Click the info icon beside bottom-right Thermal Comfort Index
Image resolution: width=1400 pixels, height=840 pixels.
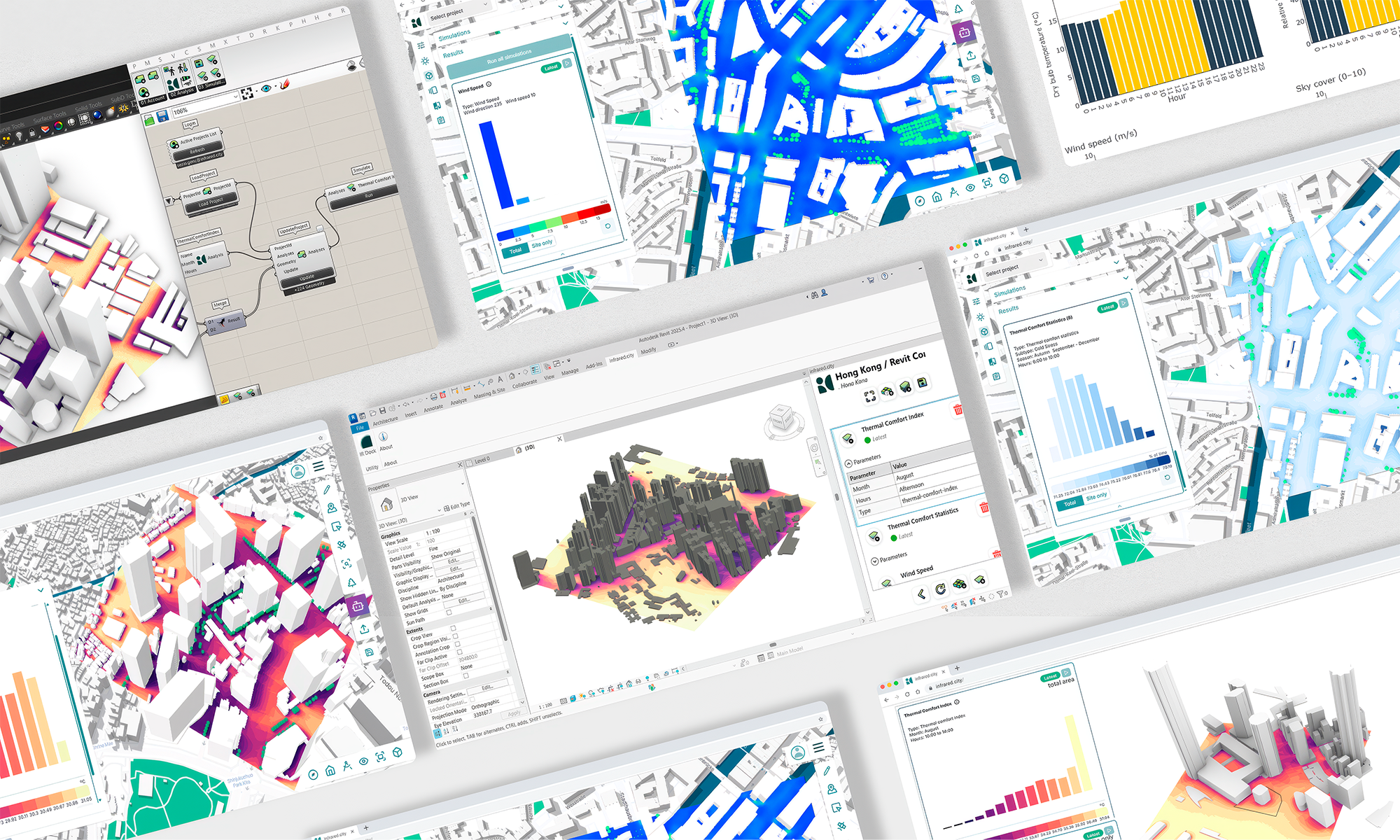tap(957, 702)
